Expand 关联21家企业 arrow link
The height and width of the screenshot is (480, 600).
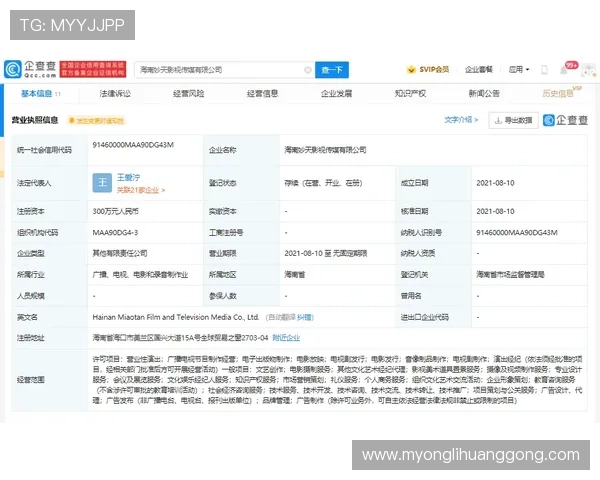click(141, 190)
